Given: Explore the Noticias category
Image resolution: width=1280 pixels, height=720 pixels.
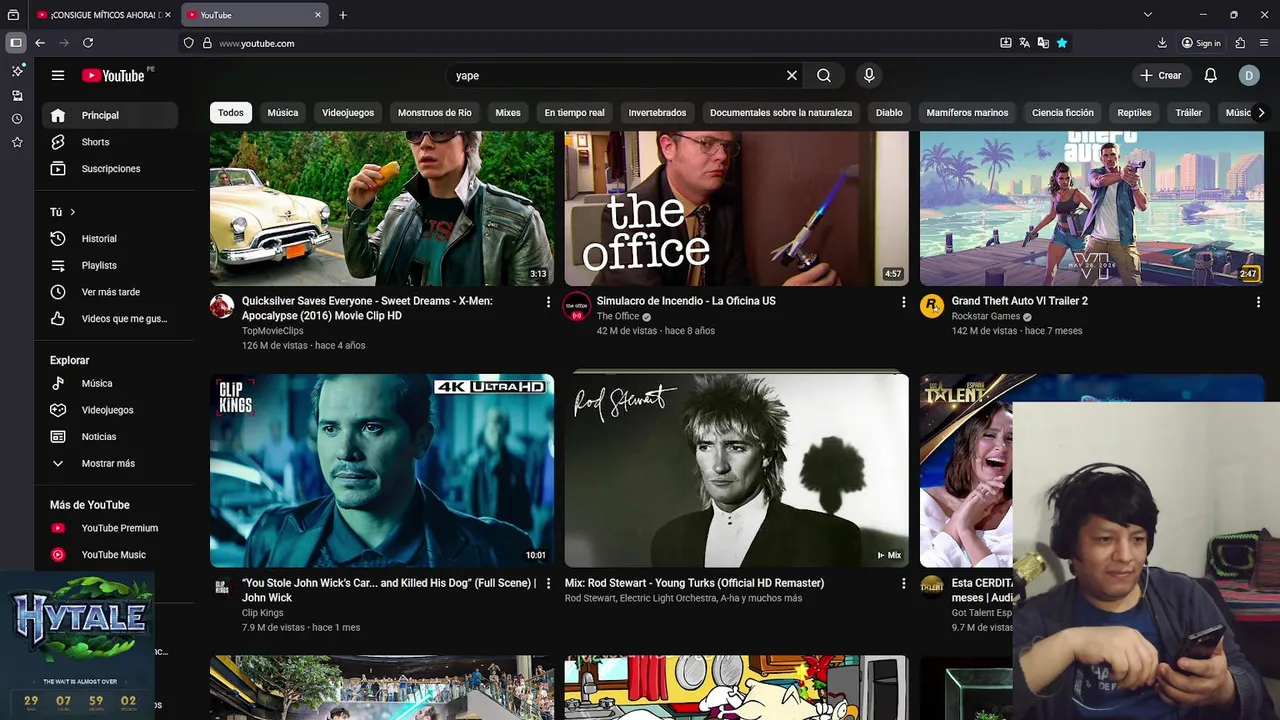Looking at the screenshot, I should tap(110, 437).
